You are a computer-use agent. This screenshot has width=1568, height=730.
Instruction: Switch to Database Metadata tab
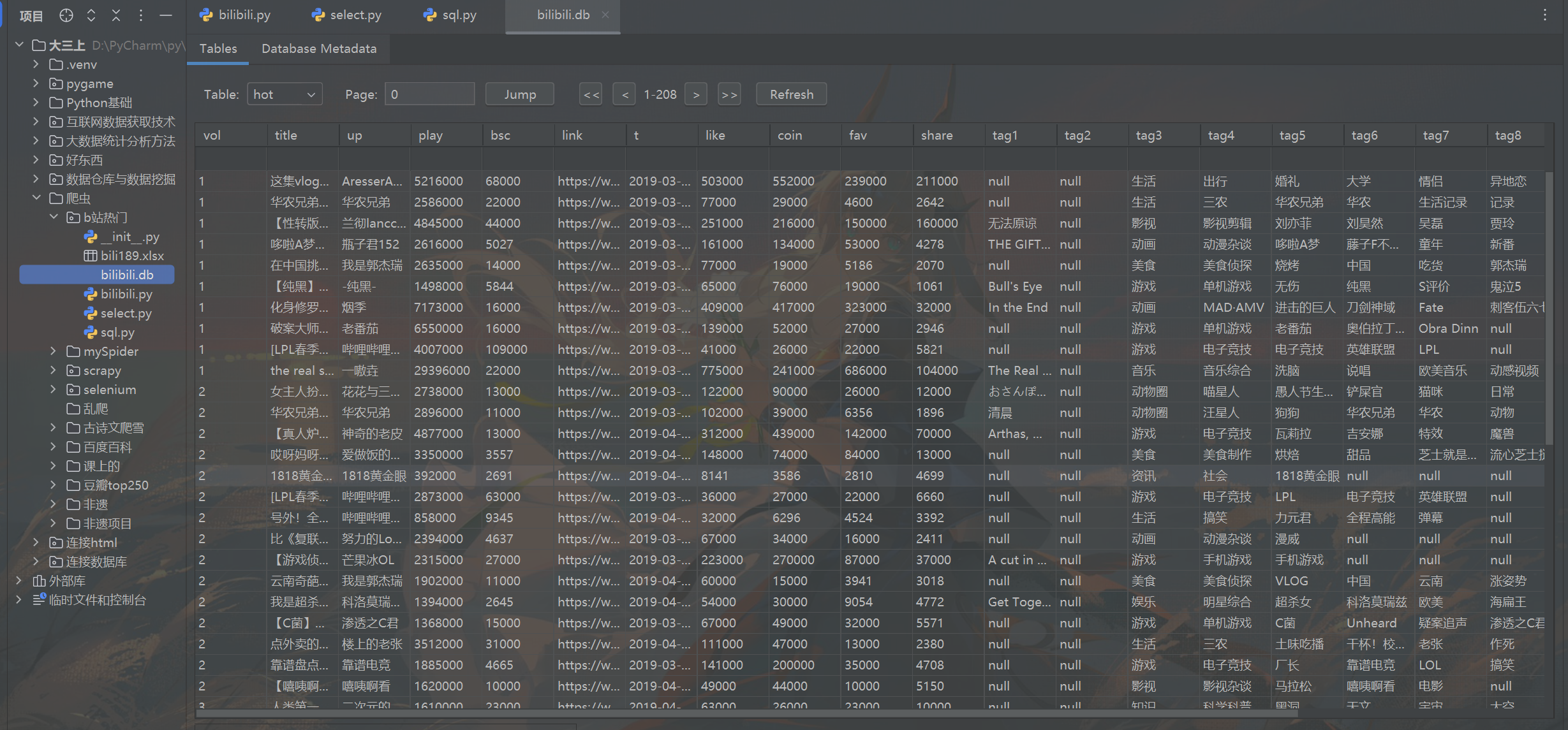click(x=318, y=48)
